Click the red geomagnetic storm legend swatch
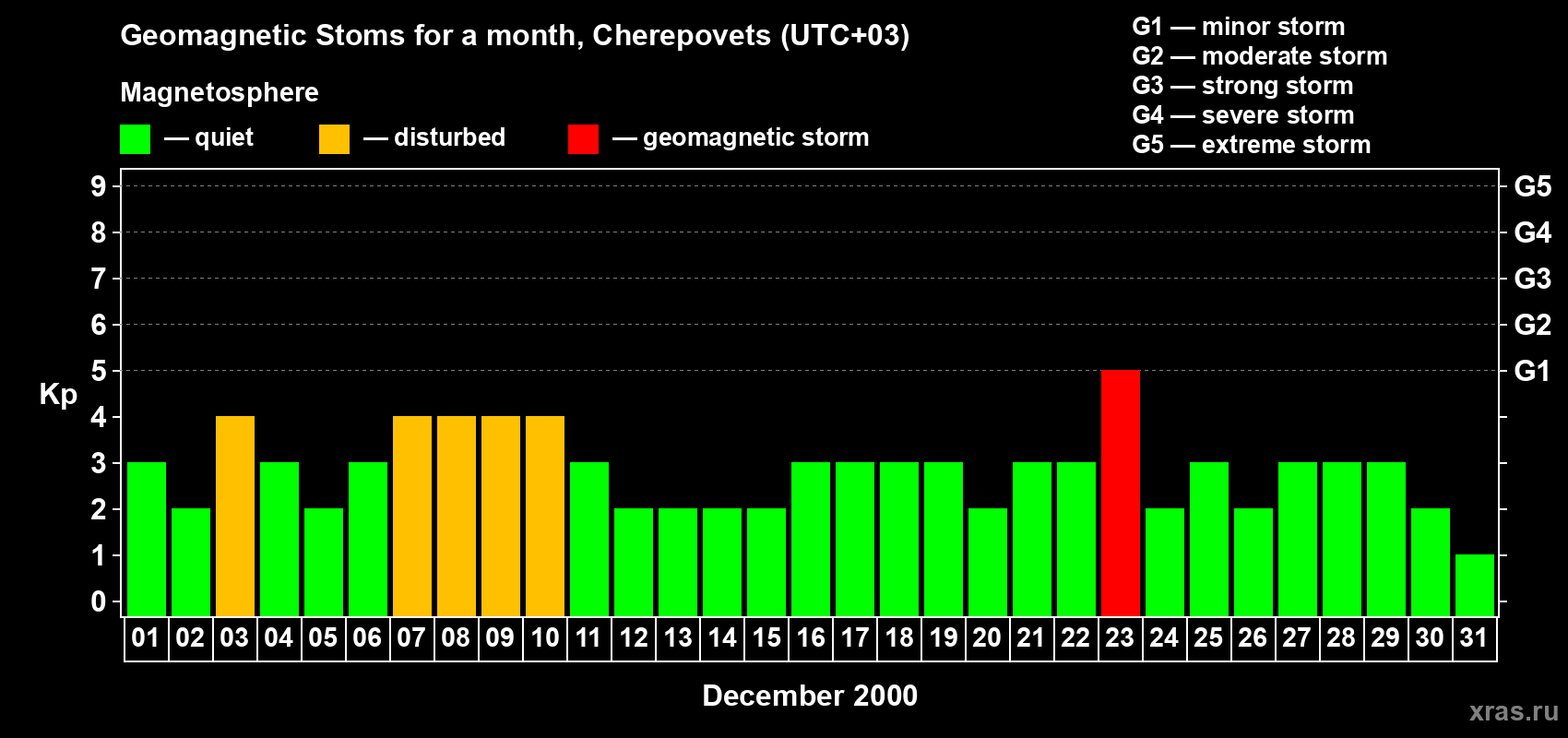The height and width of the screenshot is (738, 1568). (x=583, y=139)
